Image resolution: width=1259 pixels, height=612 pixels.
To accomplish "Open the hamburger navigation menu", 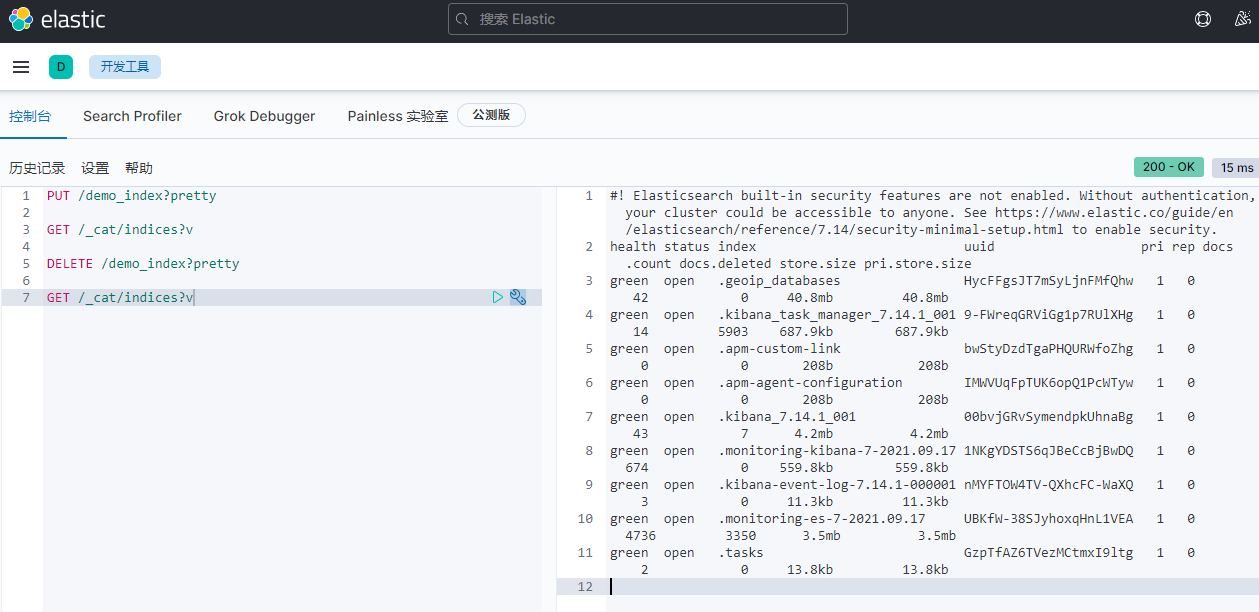I will point(21,67).
